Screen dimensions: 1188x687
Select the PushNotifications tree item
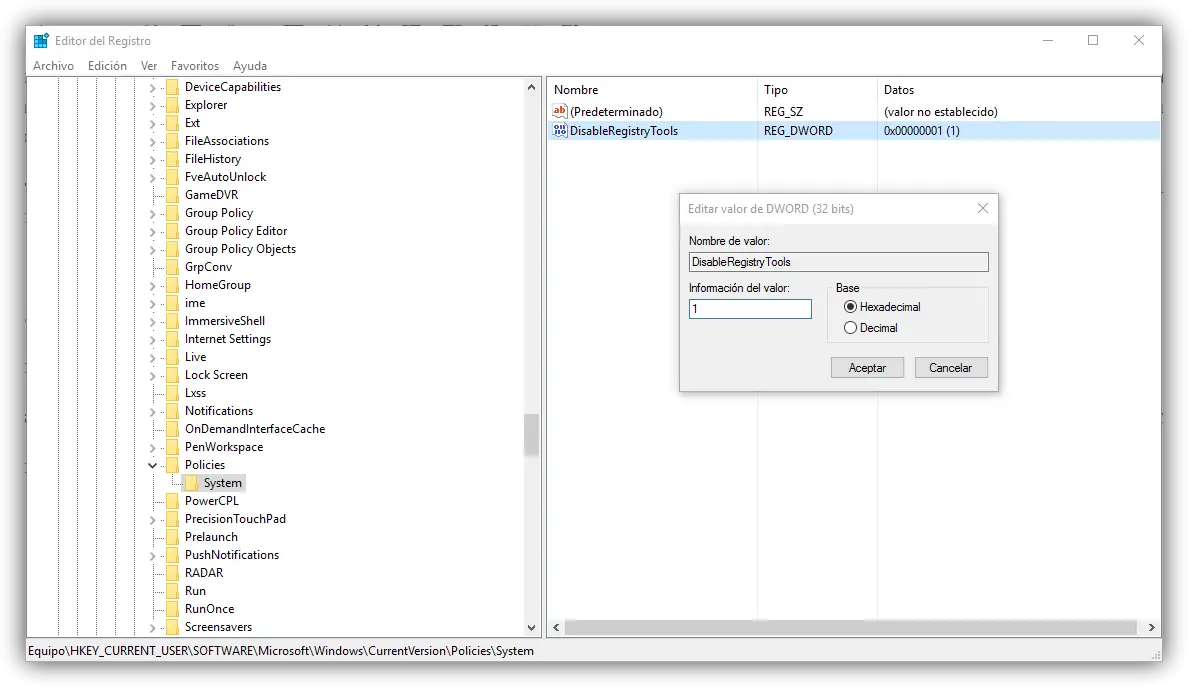232,555
